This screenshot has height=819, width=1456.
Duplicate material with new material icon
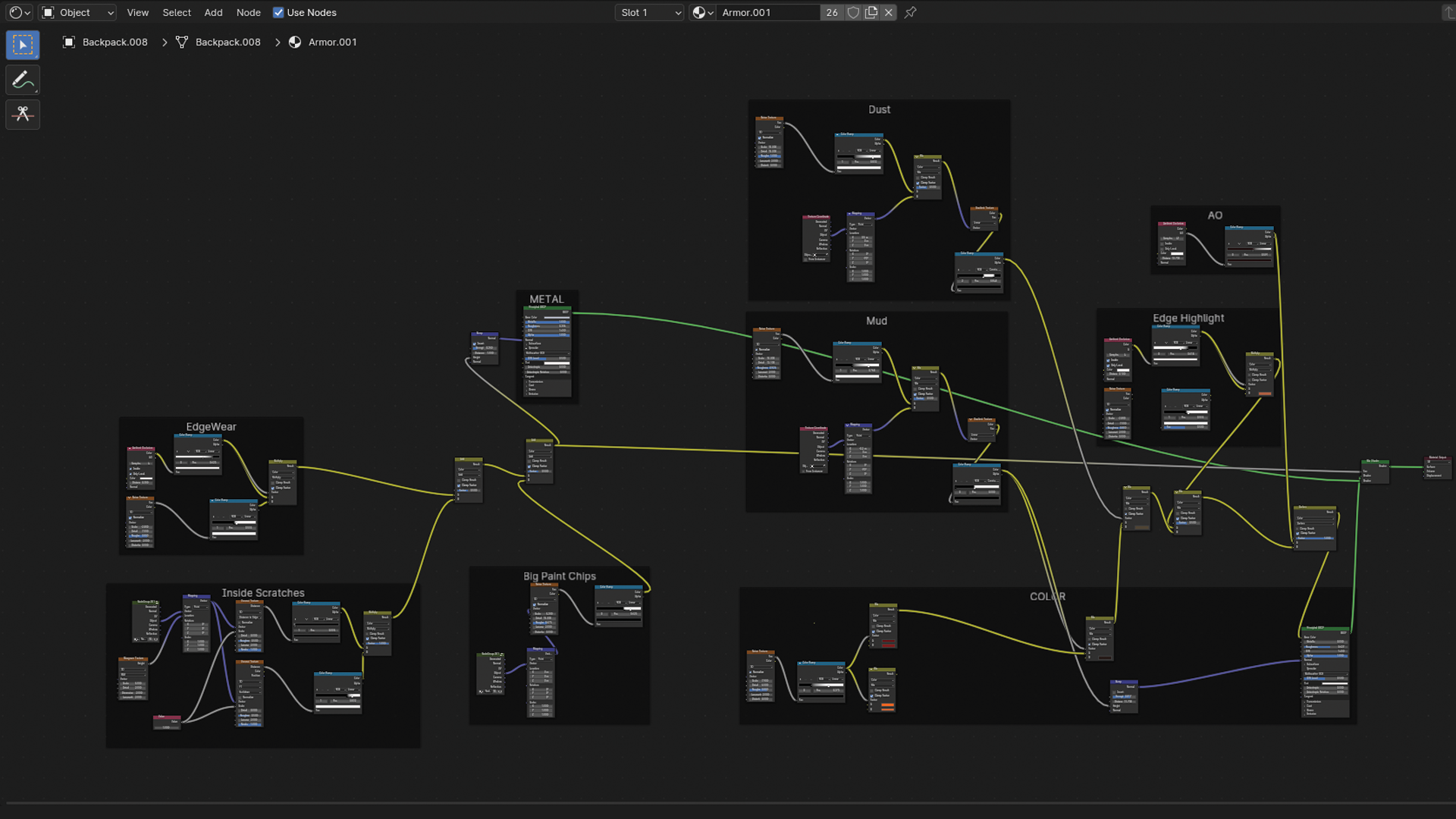871,12
